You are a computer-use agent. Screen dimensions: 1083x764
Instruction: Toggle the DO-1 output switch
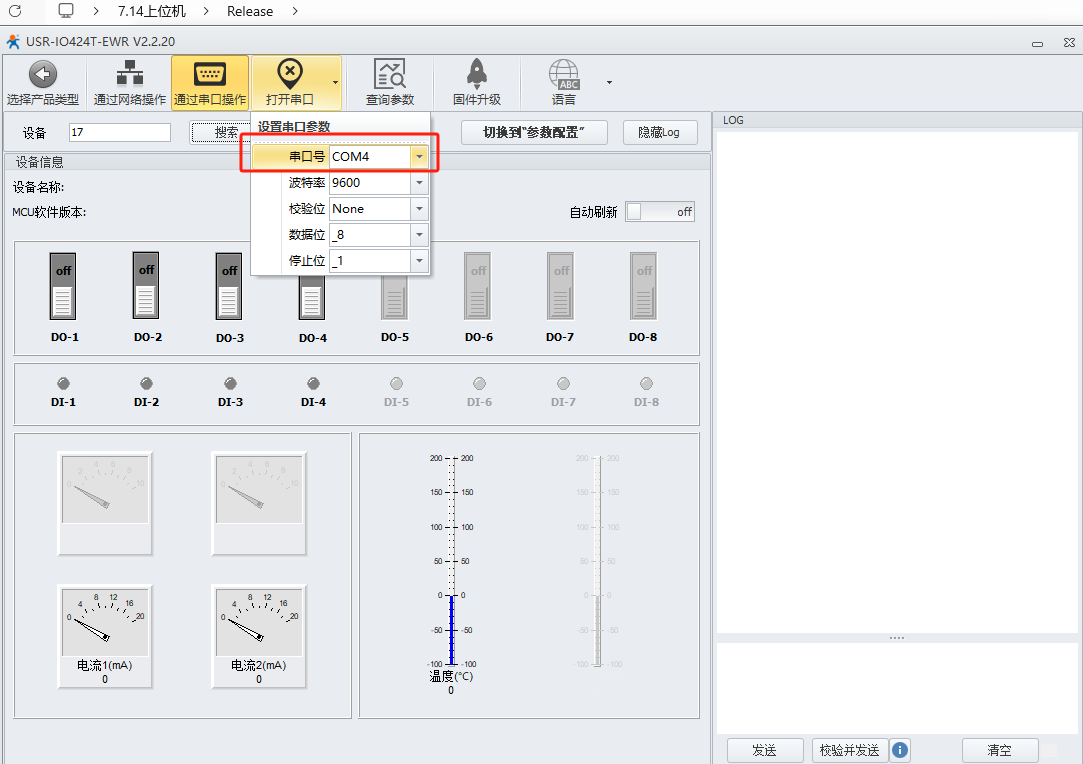coord(63,286)
